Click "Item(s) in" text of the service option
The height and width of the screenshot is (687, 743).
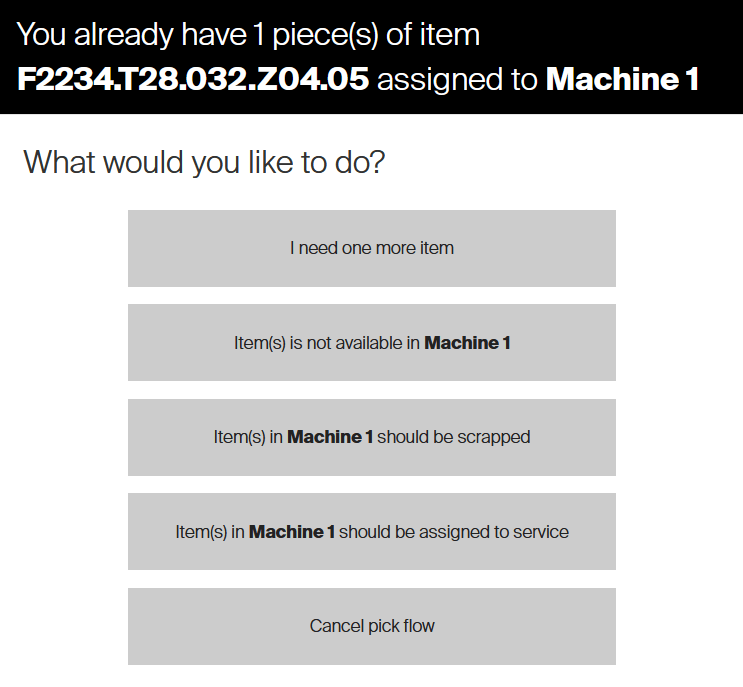pos(210,532)
